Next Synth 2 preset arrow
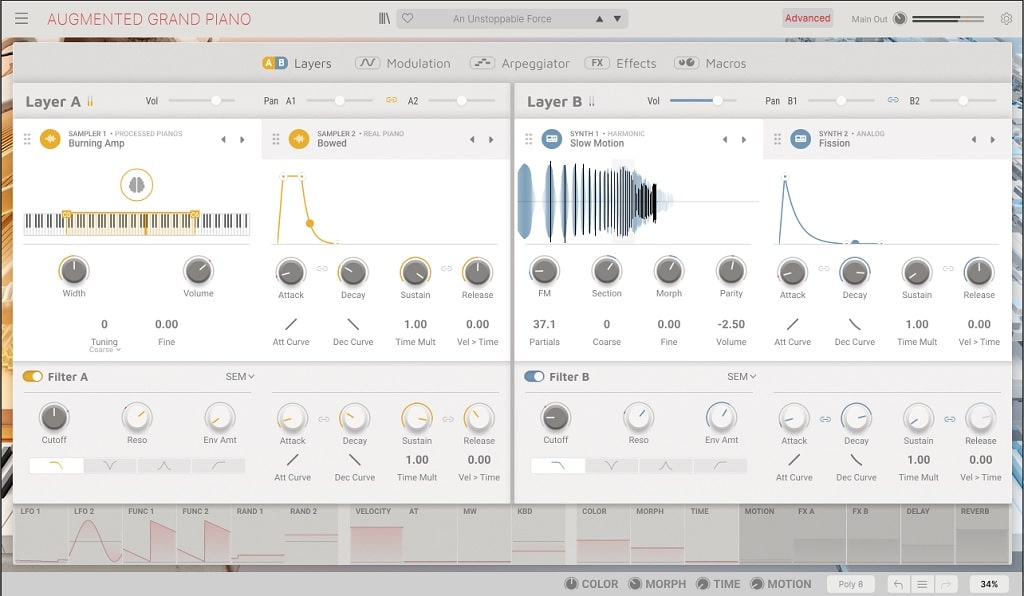1024x596 pixels. (993, 139)
